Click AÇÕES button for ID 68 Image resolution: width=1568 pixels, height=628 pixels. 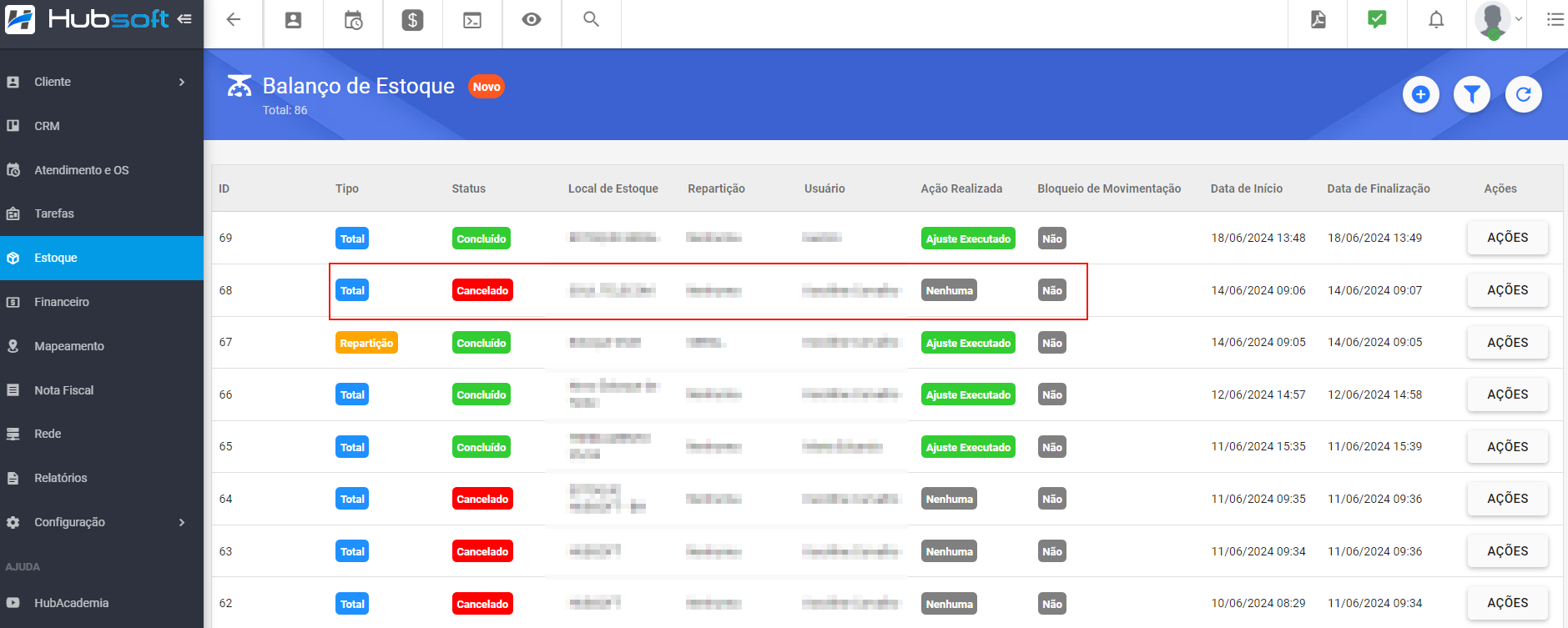click(x=1507, y=290)
